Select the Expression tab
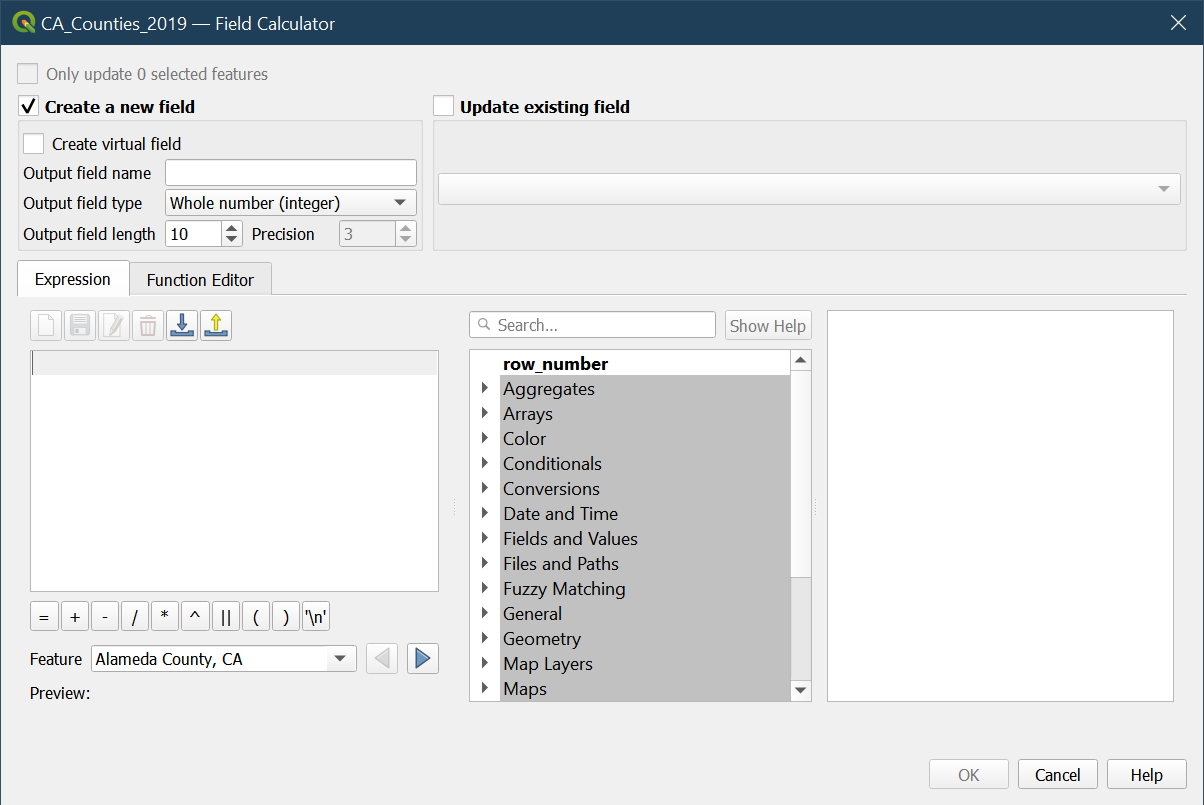Viewport: 1204px width, 805px height. (73, 279)
